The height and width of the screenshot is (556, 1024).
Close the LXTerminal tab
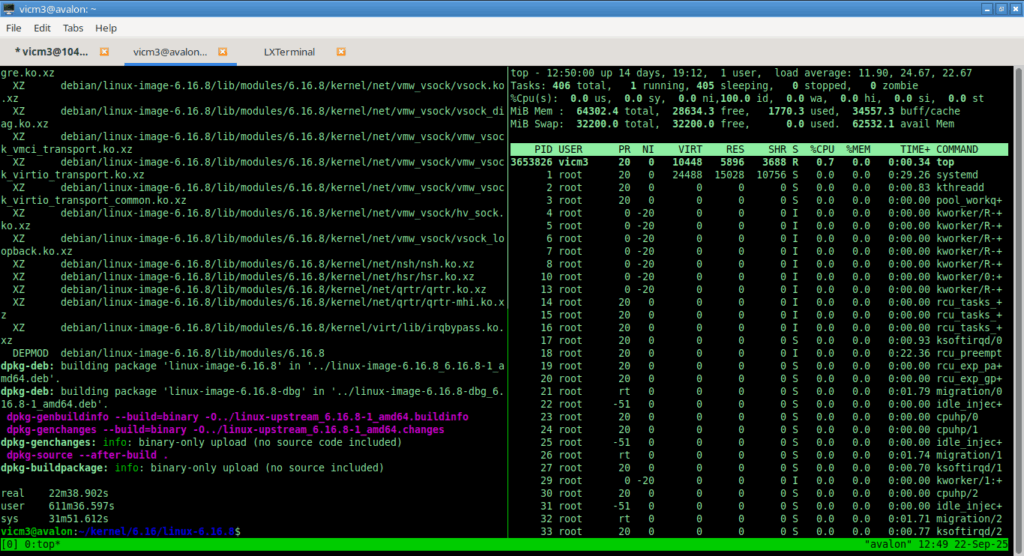341,51
